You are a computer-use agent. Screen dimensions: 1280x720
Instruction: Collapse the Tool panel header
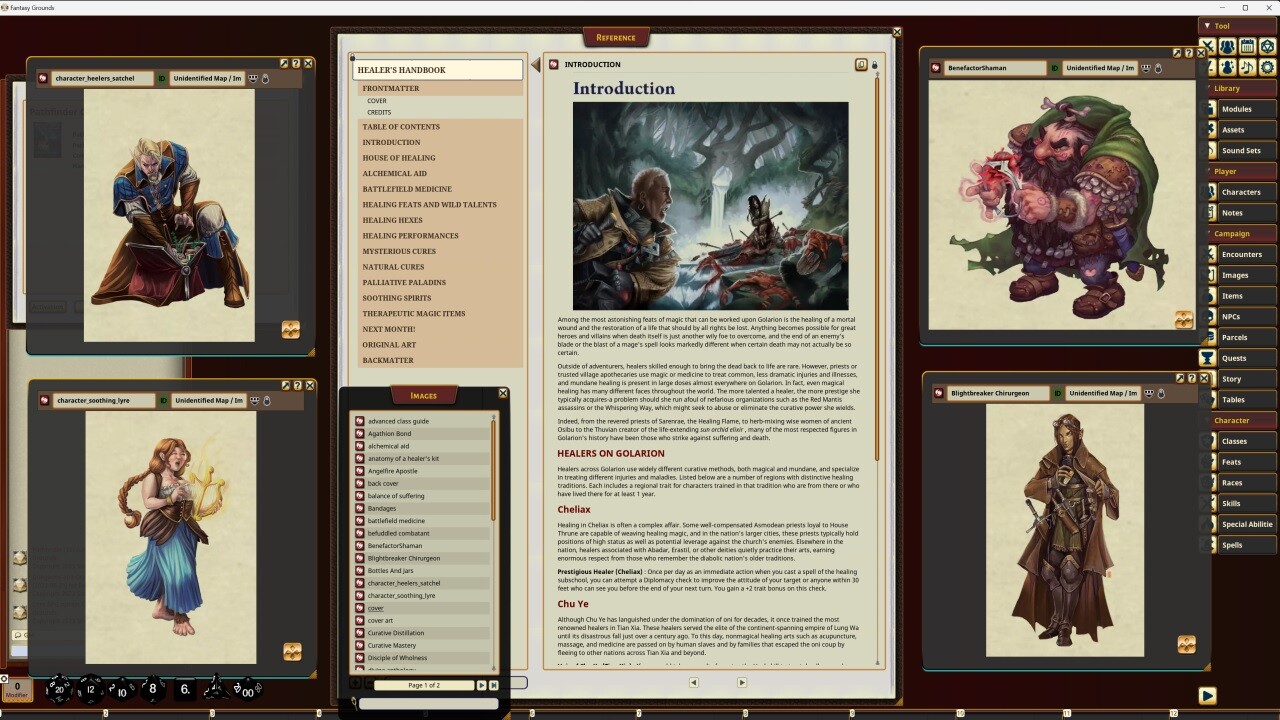[x=1208, y=25]
